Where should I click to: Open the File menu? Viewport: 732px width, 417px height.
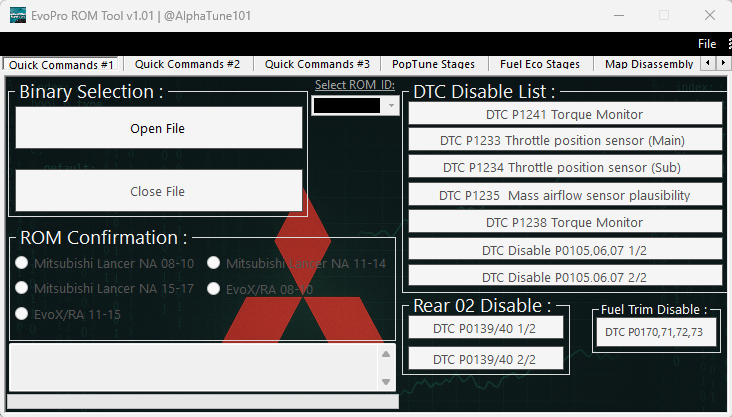[x=707, y=44]
